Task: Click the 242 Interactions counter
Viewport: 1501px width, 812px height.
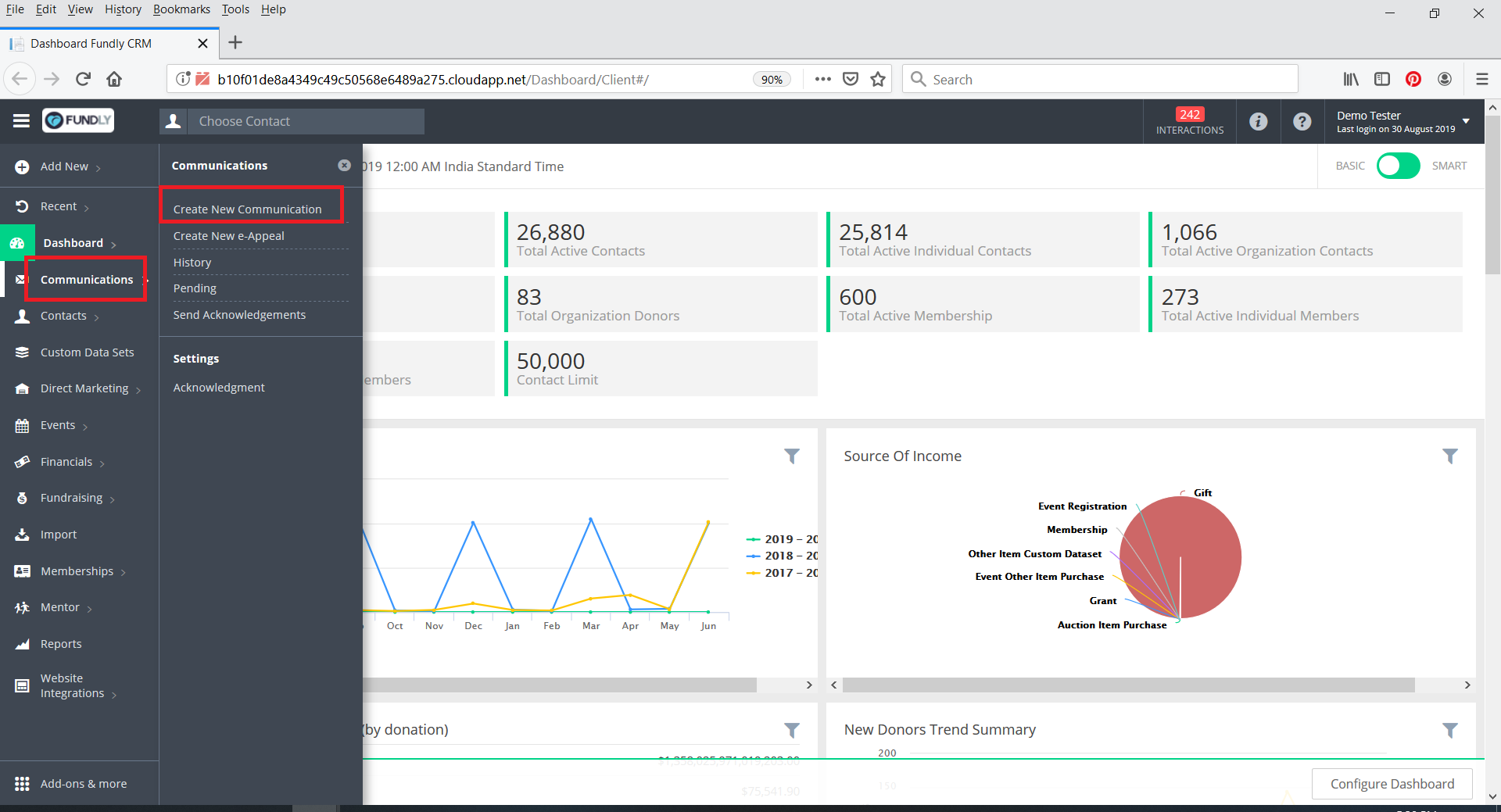Action: tap(1189, 121)
